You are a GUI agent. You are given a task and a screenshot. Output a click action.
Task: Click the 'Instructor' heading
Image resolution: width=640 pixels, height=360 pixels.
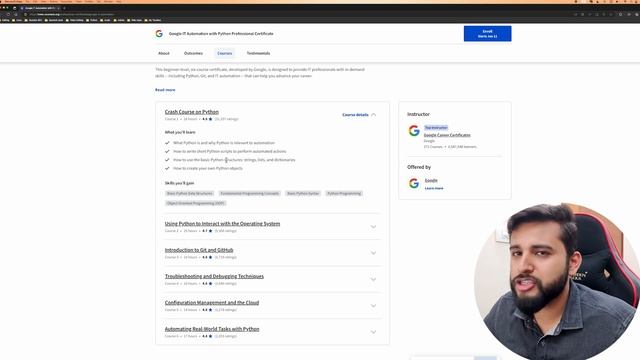point(418,114)
